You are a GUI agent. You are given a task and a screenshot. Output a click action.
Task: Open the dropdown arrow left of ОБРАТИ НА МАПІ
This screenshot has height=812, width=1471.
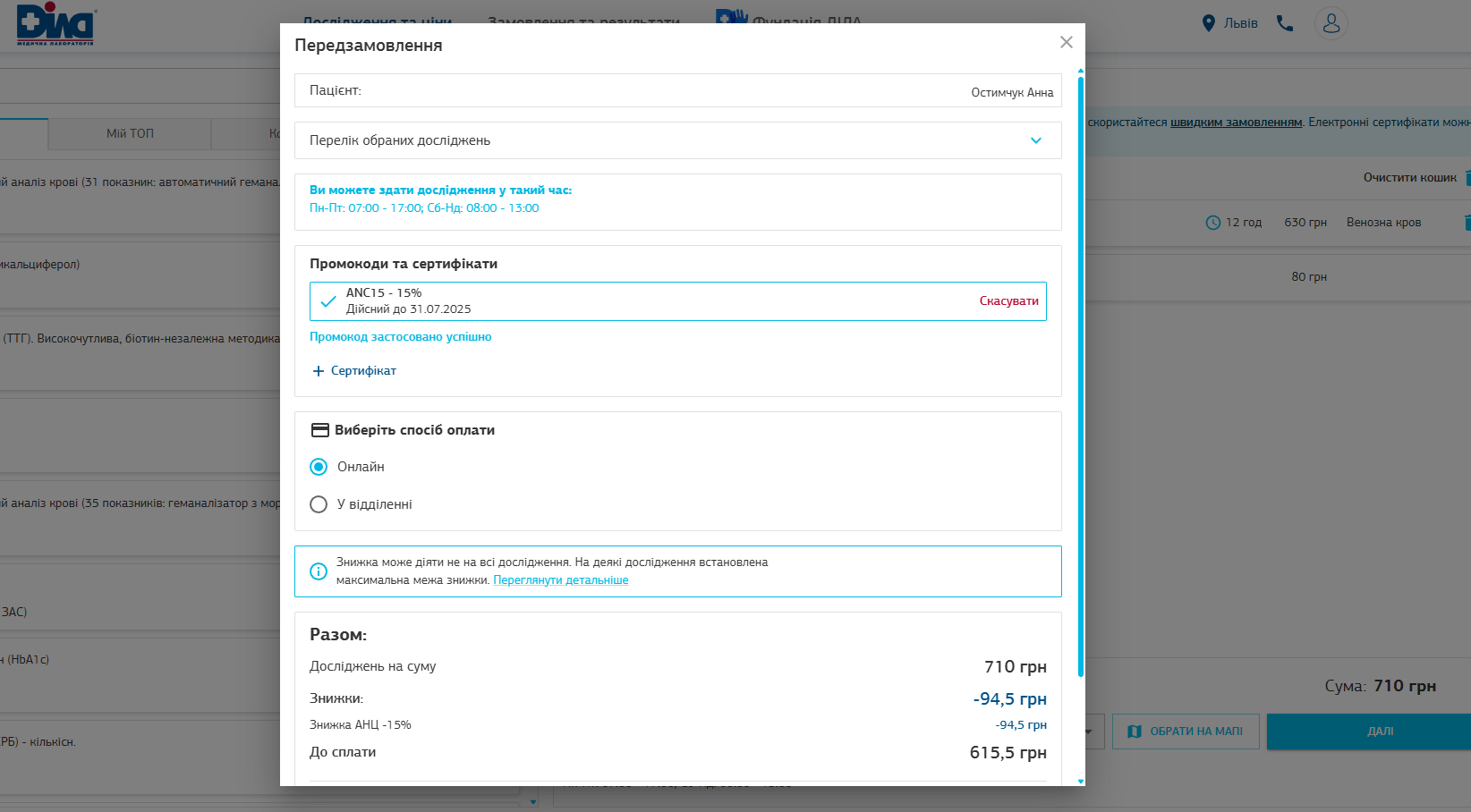pyautogui.click(x=1089, y=732)
